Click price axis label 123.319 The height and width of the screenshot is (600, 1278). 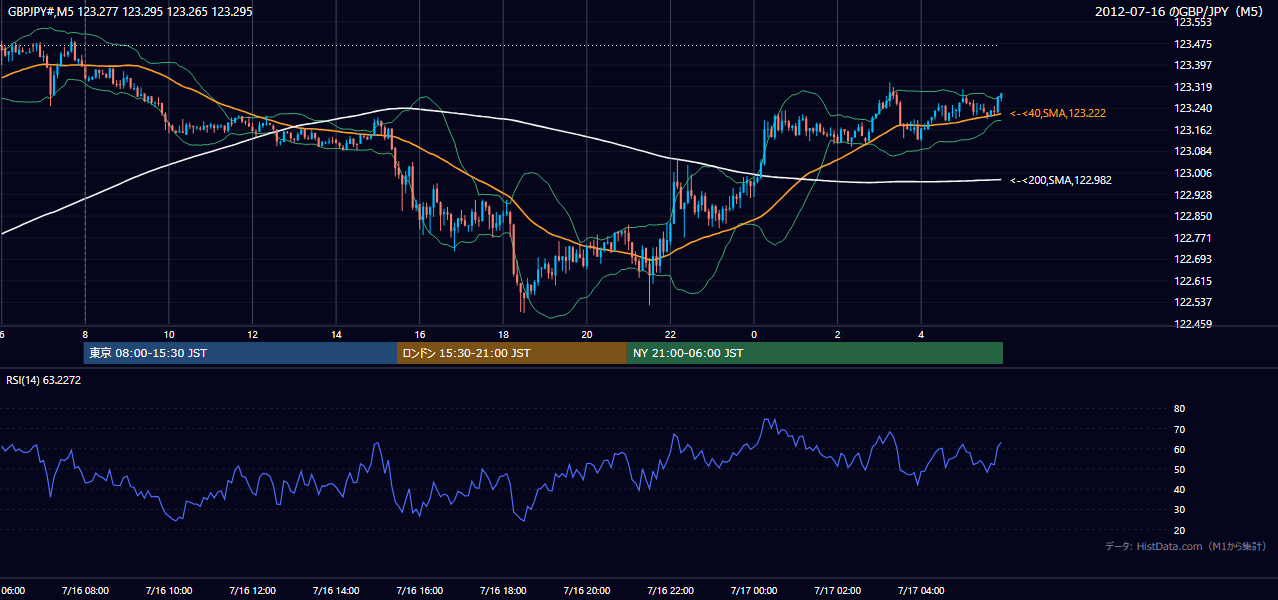[x=1192, y=87]
